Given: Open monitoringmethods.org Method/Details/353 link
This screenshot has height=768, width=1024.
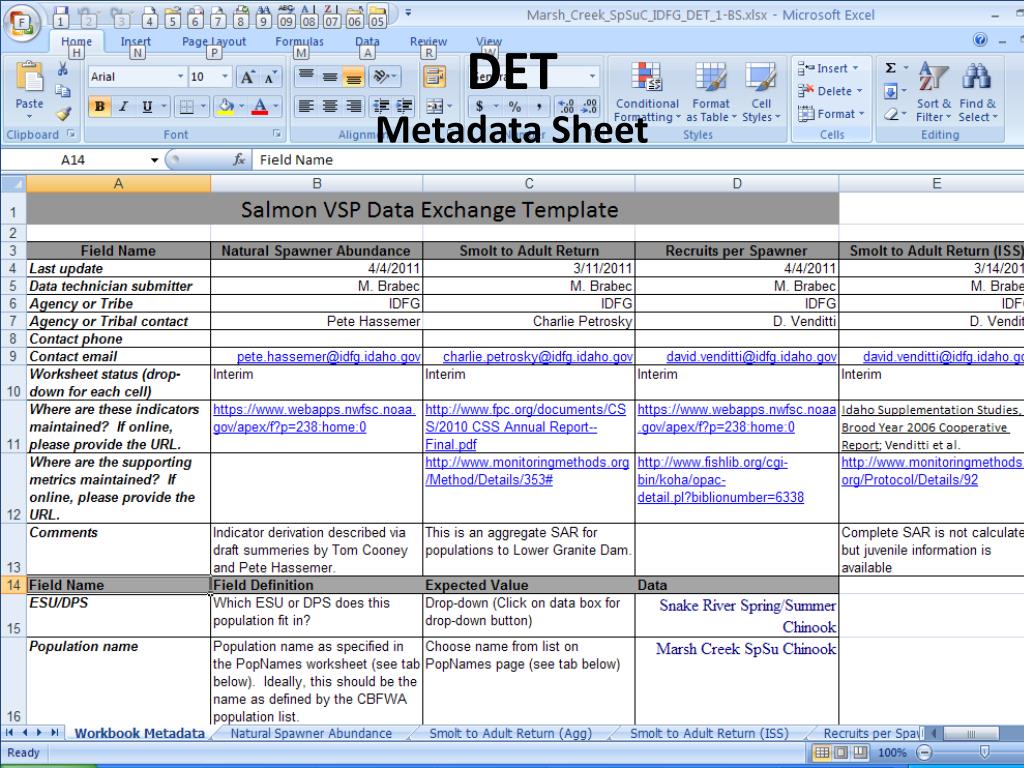Looking at the screenshot, I should coord(527,471).
